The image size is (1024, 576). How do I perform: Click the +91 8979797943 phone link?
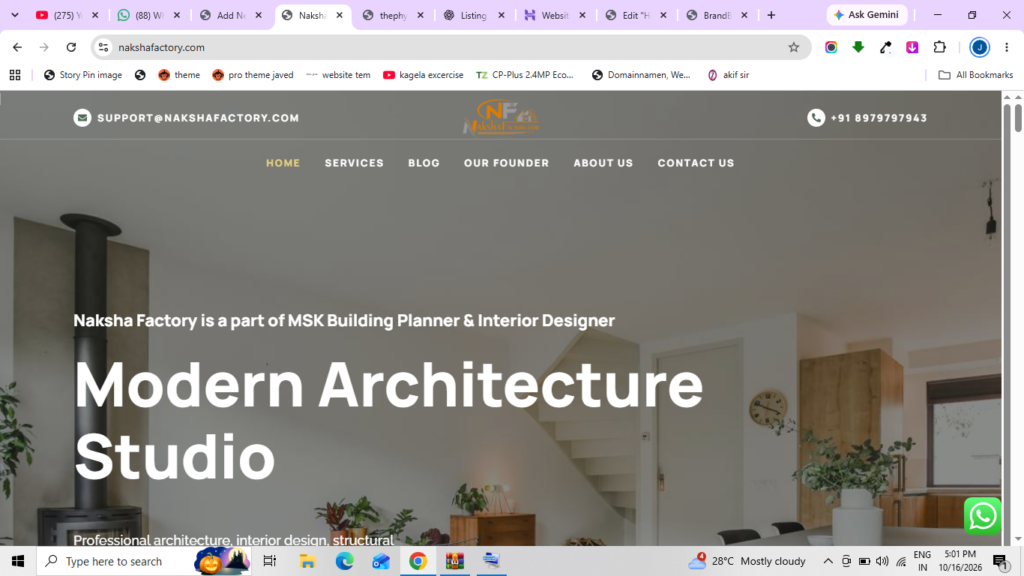click(x=878, y=118)
